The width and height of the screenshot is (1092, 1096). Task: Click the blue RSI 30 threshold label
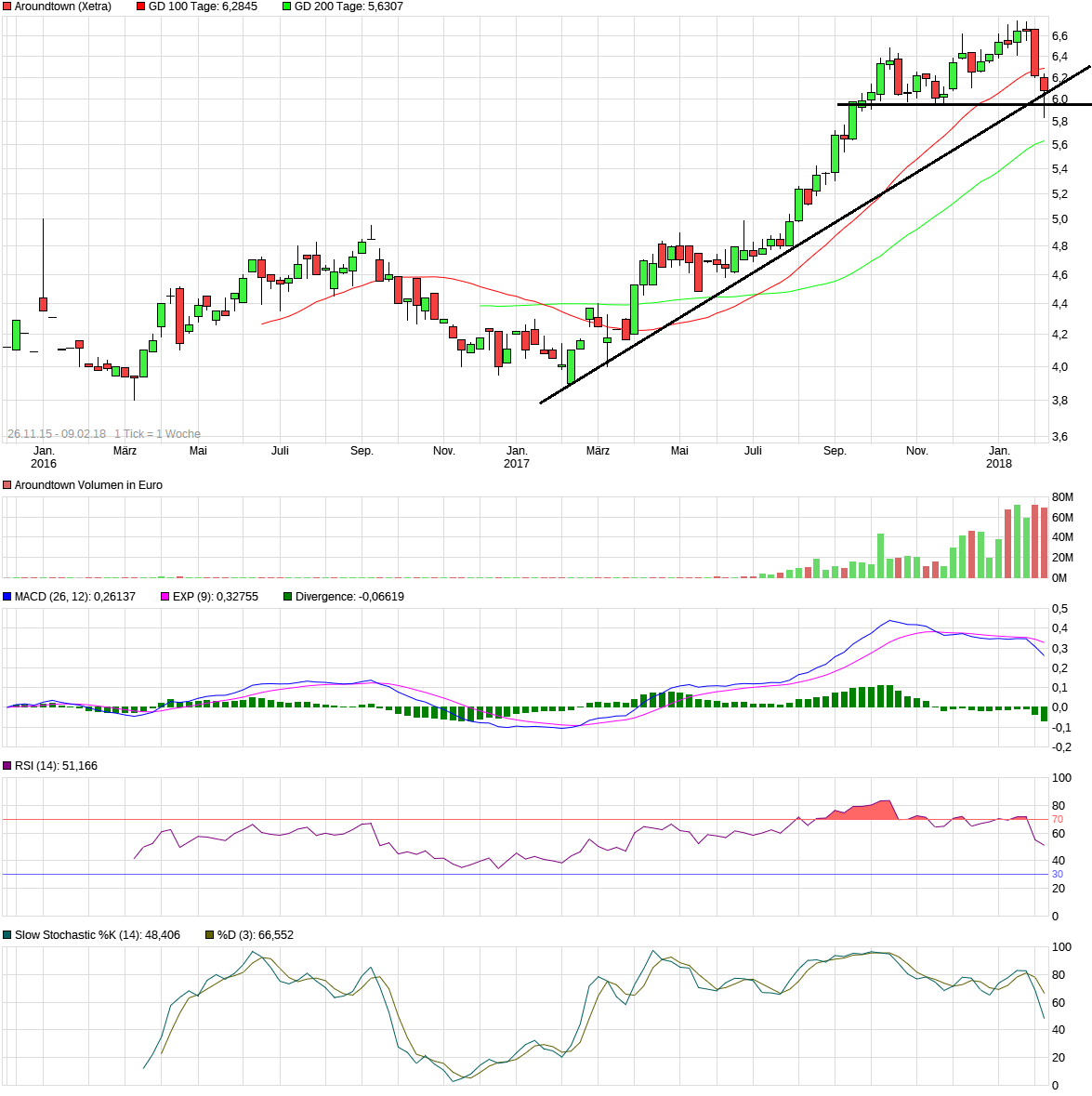(1058, 875)
